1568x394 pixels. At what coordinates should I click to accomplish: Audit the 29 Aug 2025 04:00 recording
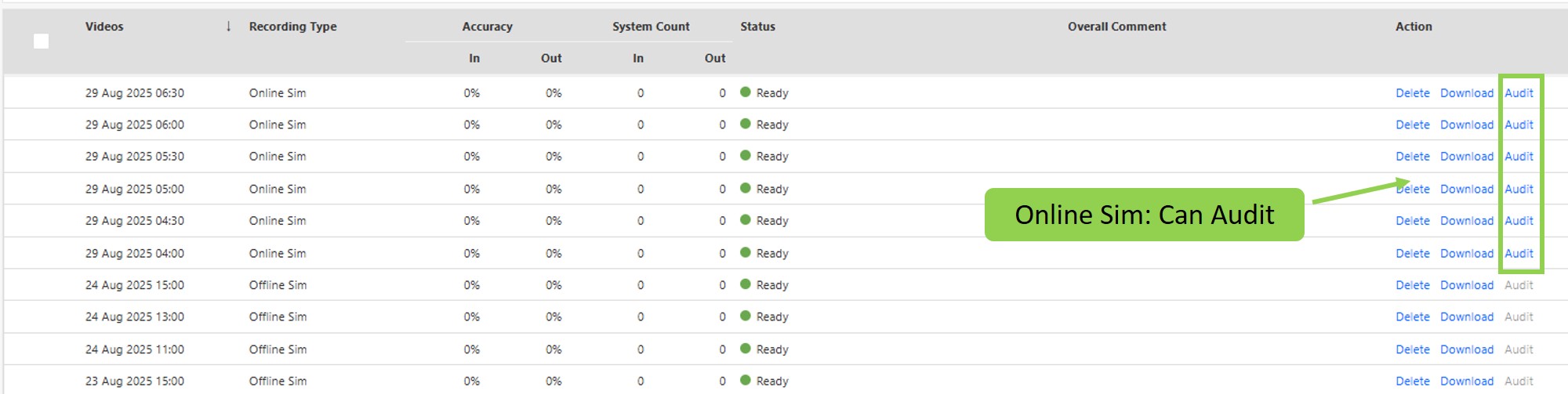[1519, 254]
